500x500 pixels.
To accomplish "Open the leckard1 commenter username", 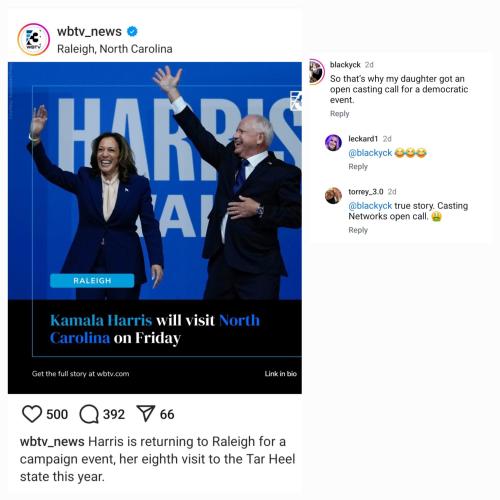I will (363, 139).
